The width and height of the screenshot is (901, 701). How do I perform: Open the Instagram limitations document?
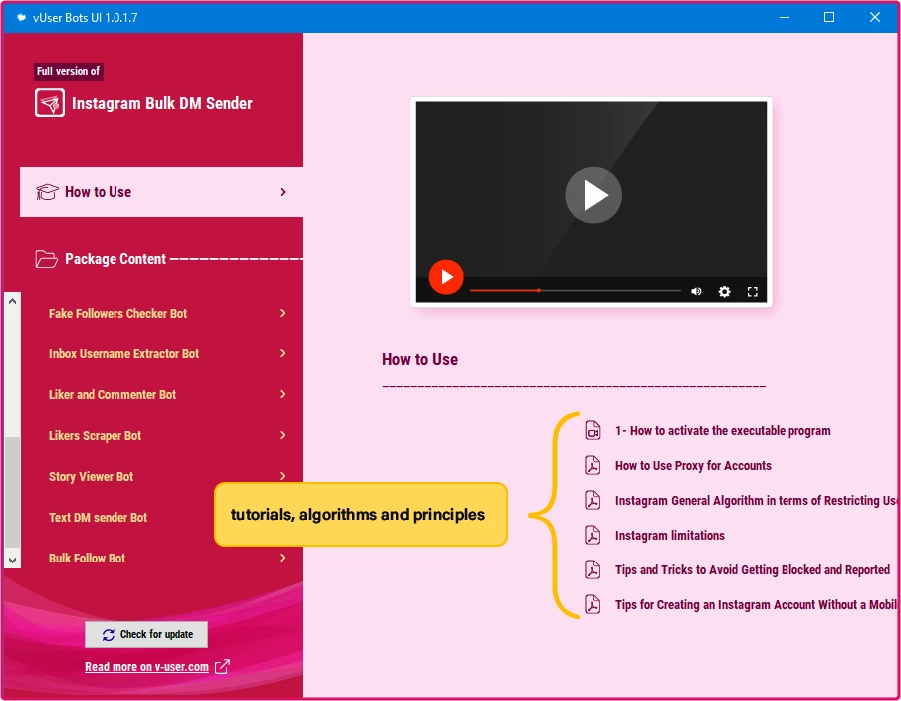point(669,536)
